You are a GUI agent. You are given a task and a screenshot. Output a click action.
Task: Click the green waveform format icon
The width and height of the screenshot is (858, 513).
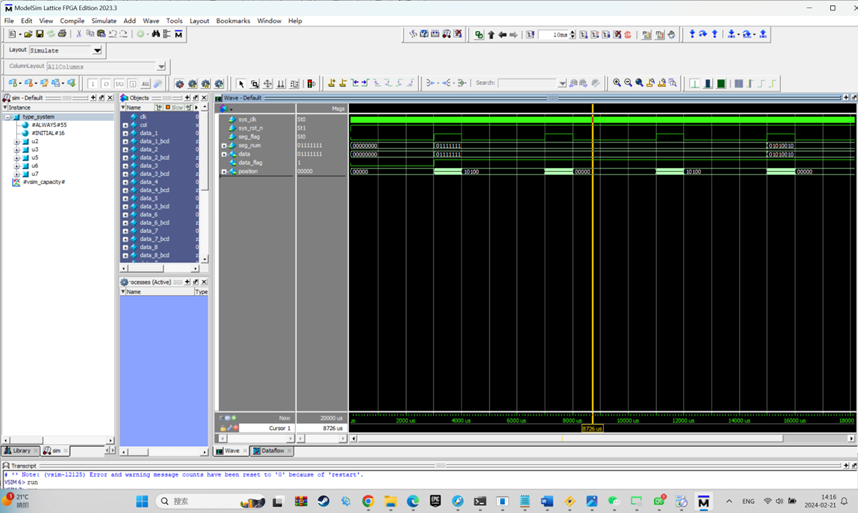point(721,84)
